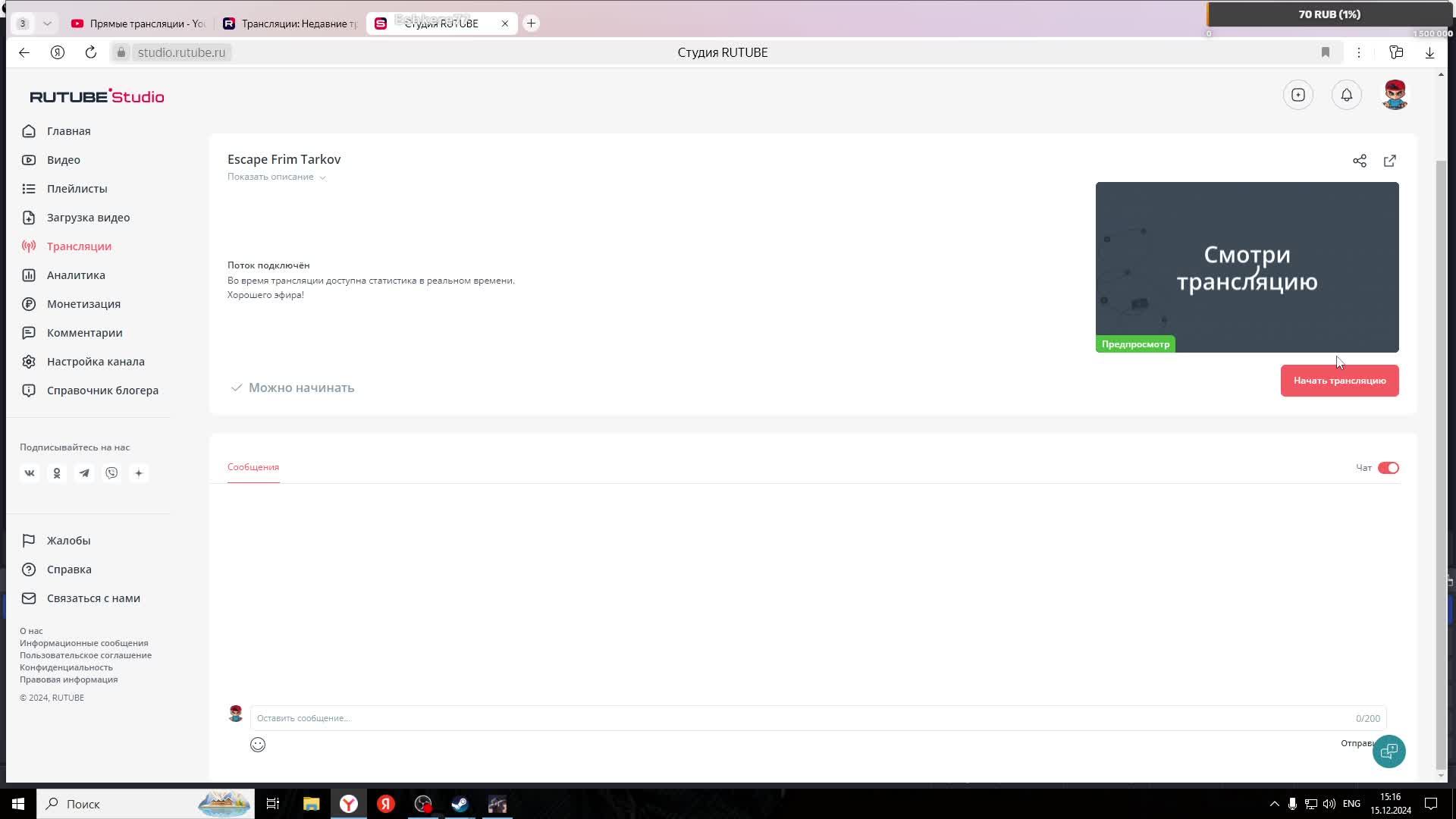
Task: Open the emoji picker in chat
Action: click(x=258, y=745)
